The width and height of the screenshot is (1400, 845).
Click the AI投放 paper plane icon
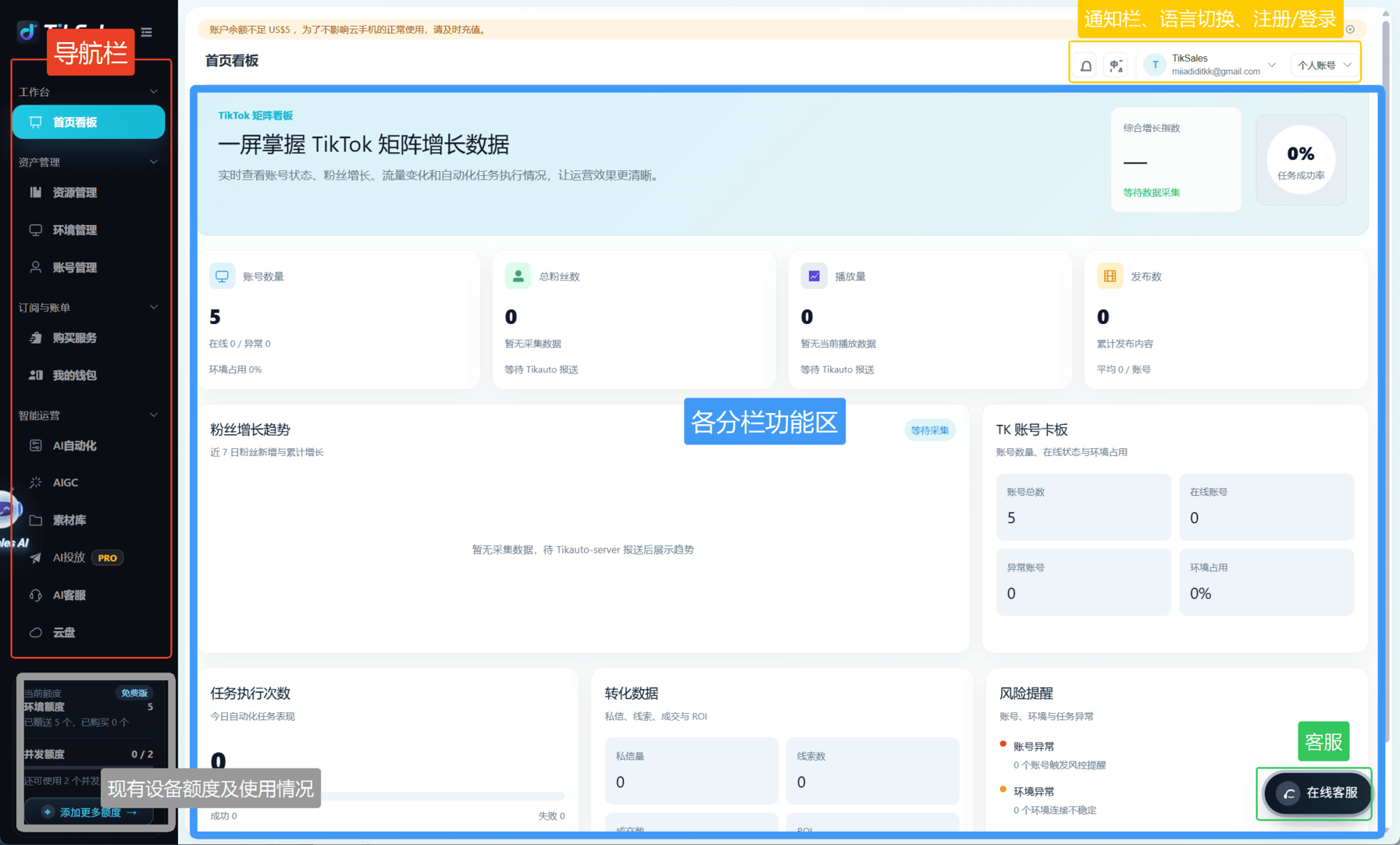click(x=36, y=558)
